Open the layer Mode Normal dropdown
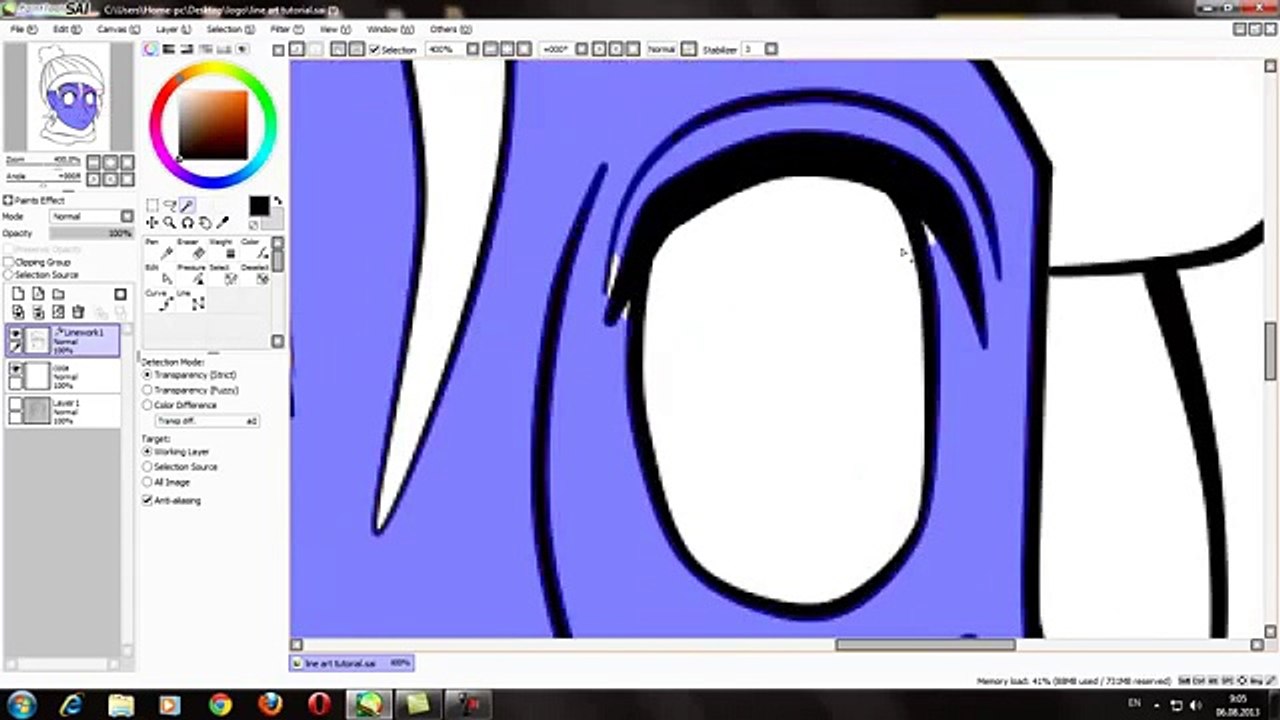1280x720 pixels. [127, 216]
